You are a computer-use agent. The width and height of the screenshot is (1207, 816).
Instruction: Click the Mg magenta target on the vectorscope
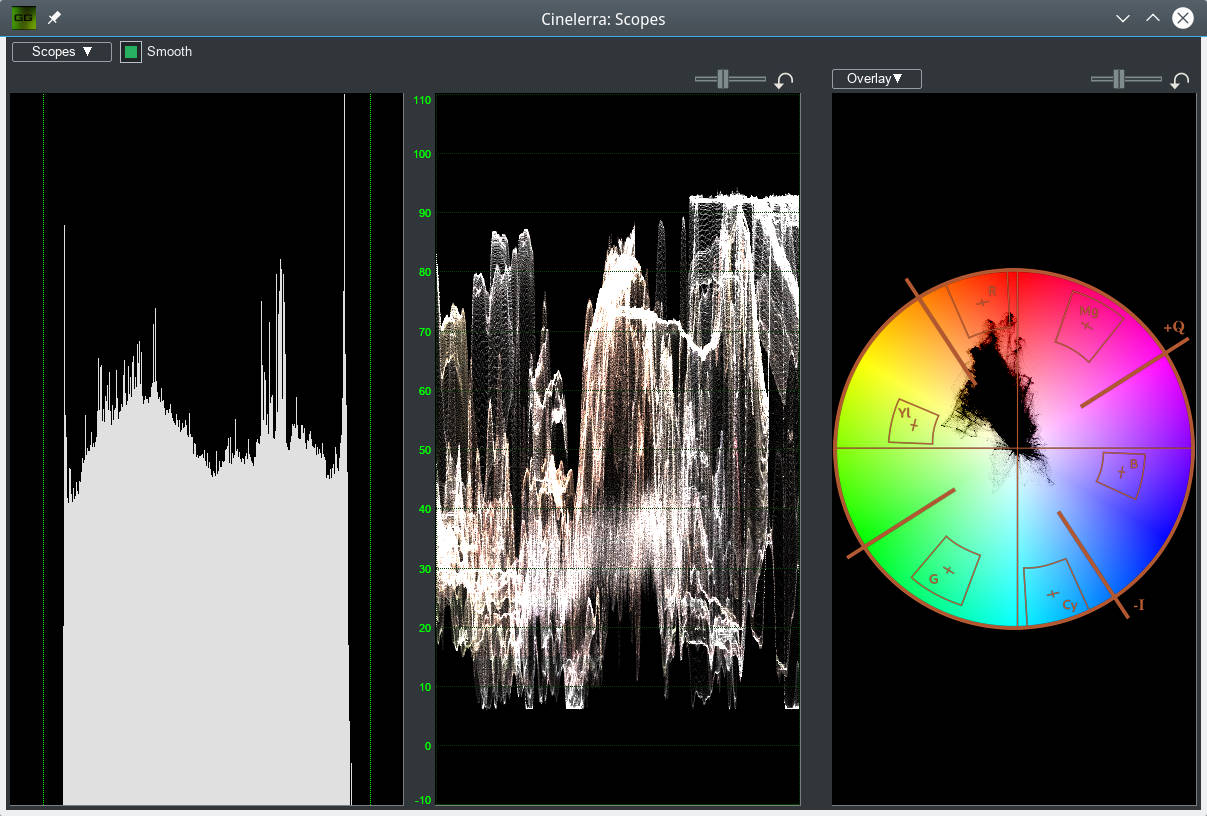[x=1088, y=325]
